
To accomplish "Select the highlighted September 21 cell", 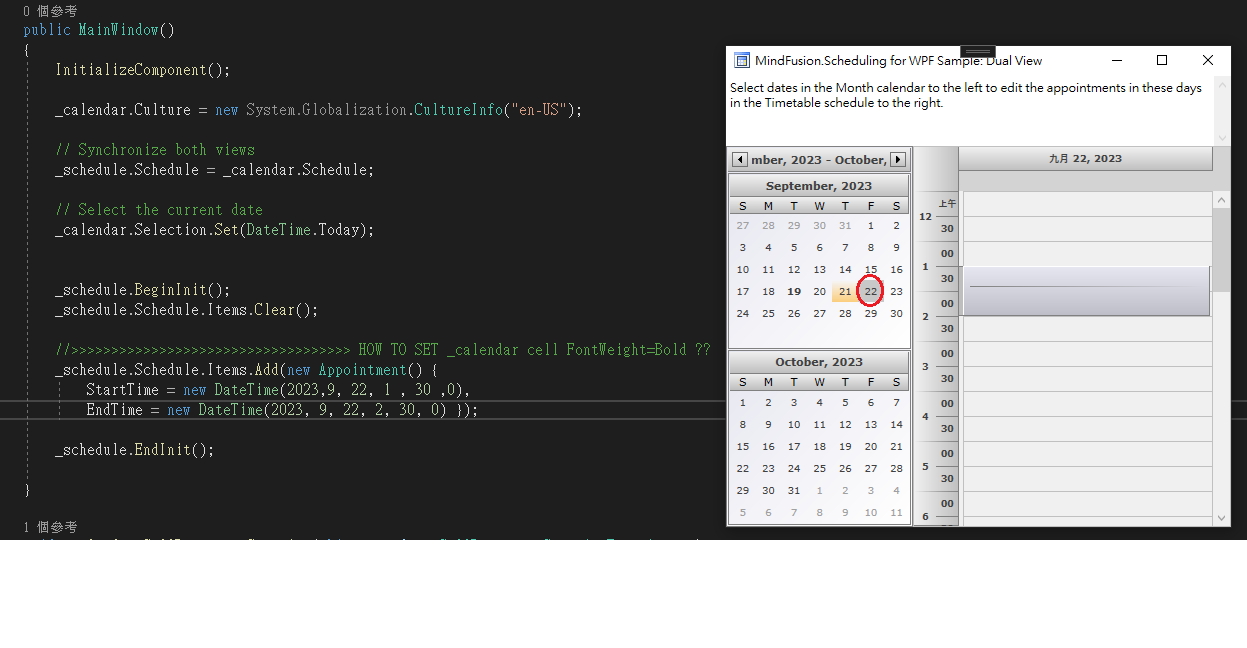I will click(x=845, y=292).
